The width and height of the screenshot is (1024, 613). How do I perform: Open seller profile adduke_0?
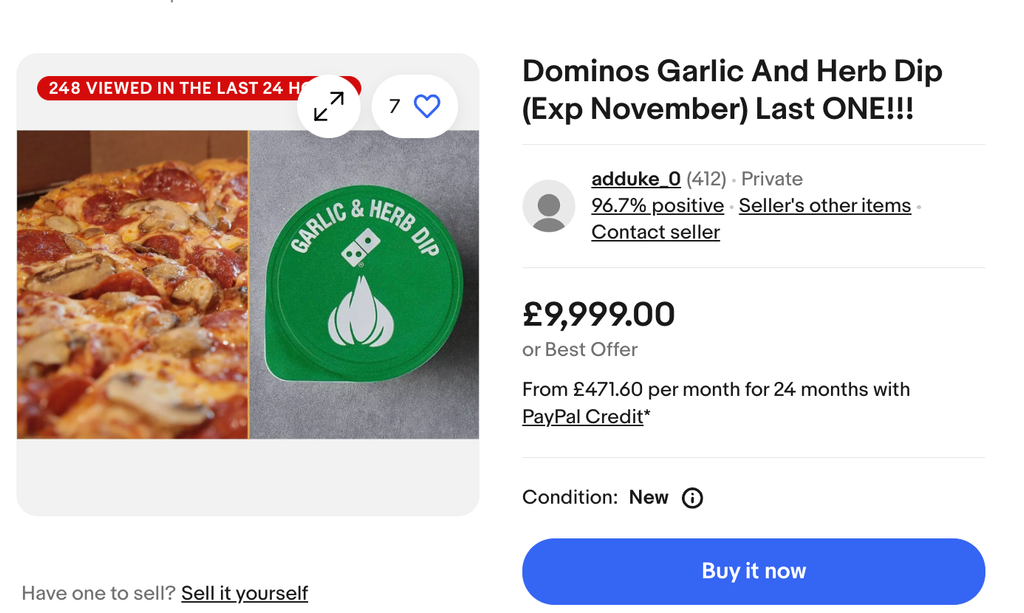(x=635, y=179)
